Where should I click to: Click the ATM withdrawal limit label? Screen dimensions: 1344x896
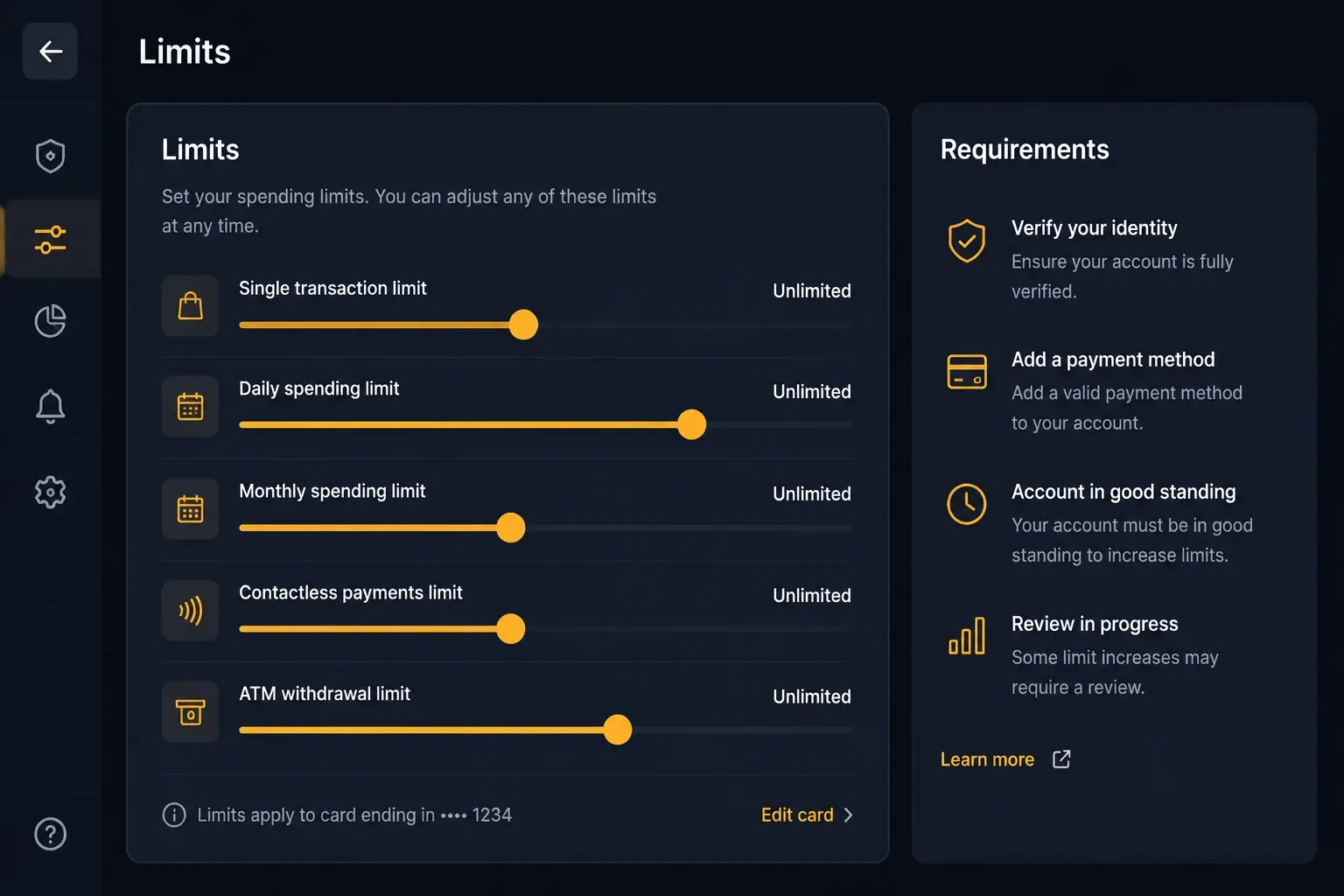tap(324, 694)
